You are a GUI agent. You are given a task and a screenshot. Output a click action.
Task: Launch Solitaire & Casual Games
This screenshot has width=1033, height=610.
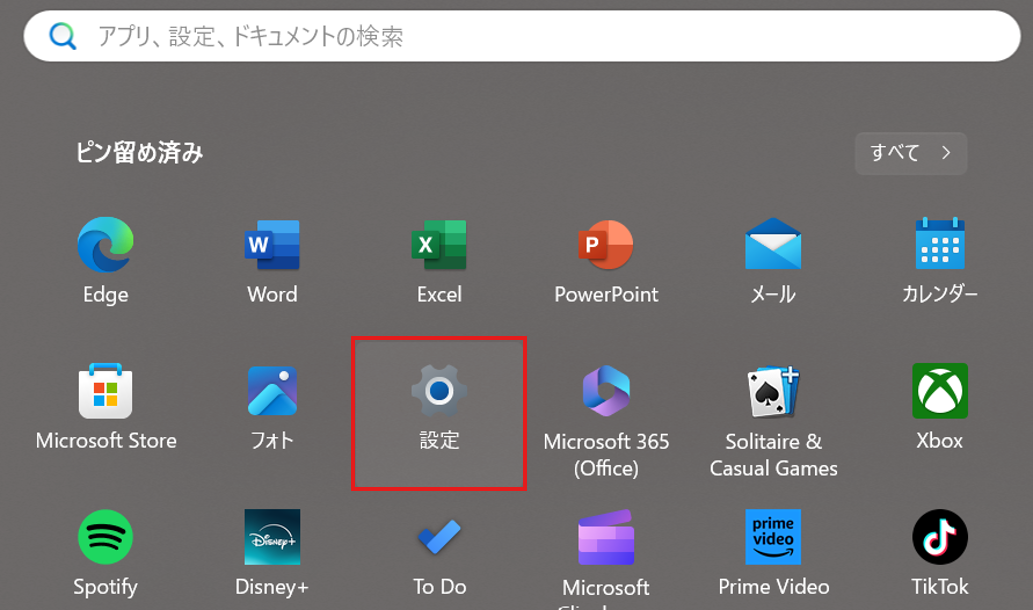772,405
